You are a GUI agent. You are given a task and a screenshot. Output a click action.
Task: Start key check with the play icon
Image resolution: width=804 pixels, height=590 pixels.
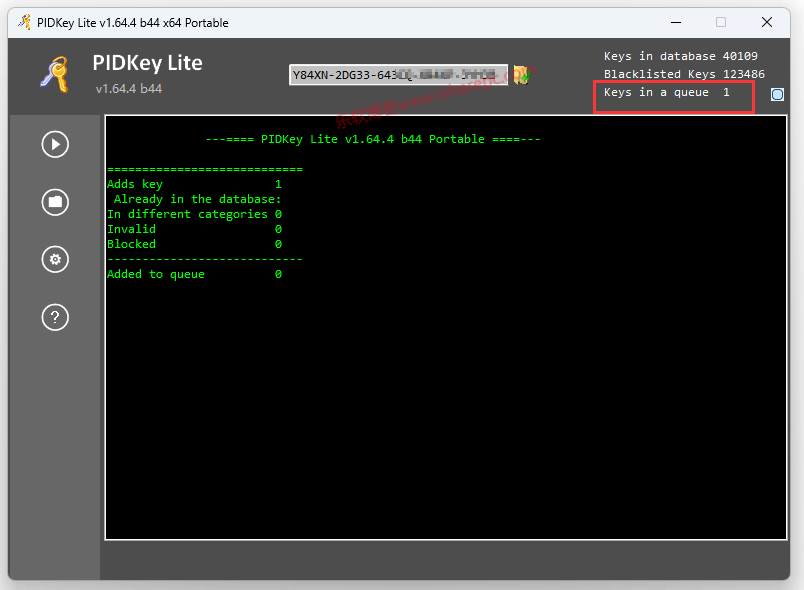(55, 145)
